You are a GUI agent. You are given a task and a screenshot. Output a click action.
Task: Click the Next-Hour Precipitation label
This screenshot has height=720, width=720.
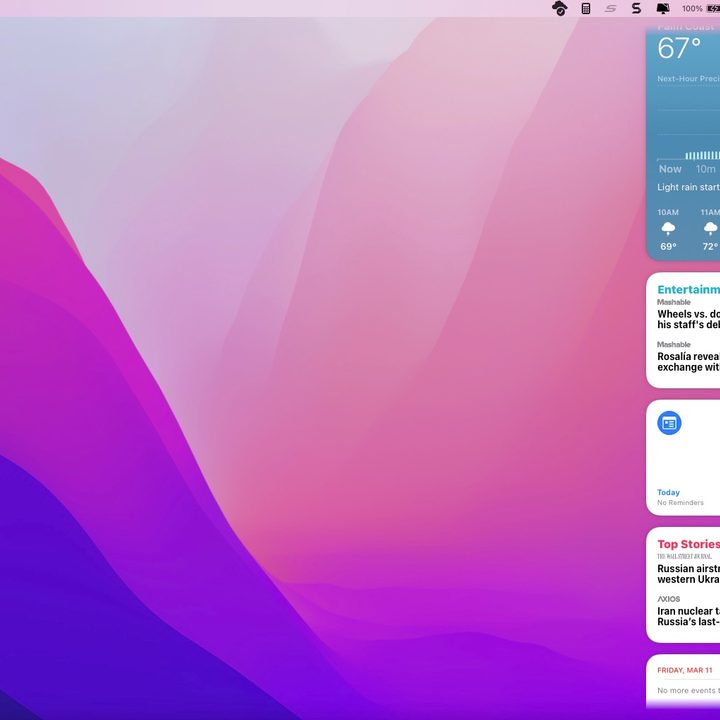click(688, 79)
